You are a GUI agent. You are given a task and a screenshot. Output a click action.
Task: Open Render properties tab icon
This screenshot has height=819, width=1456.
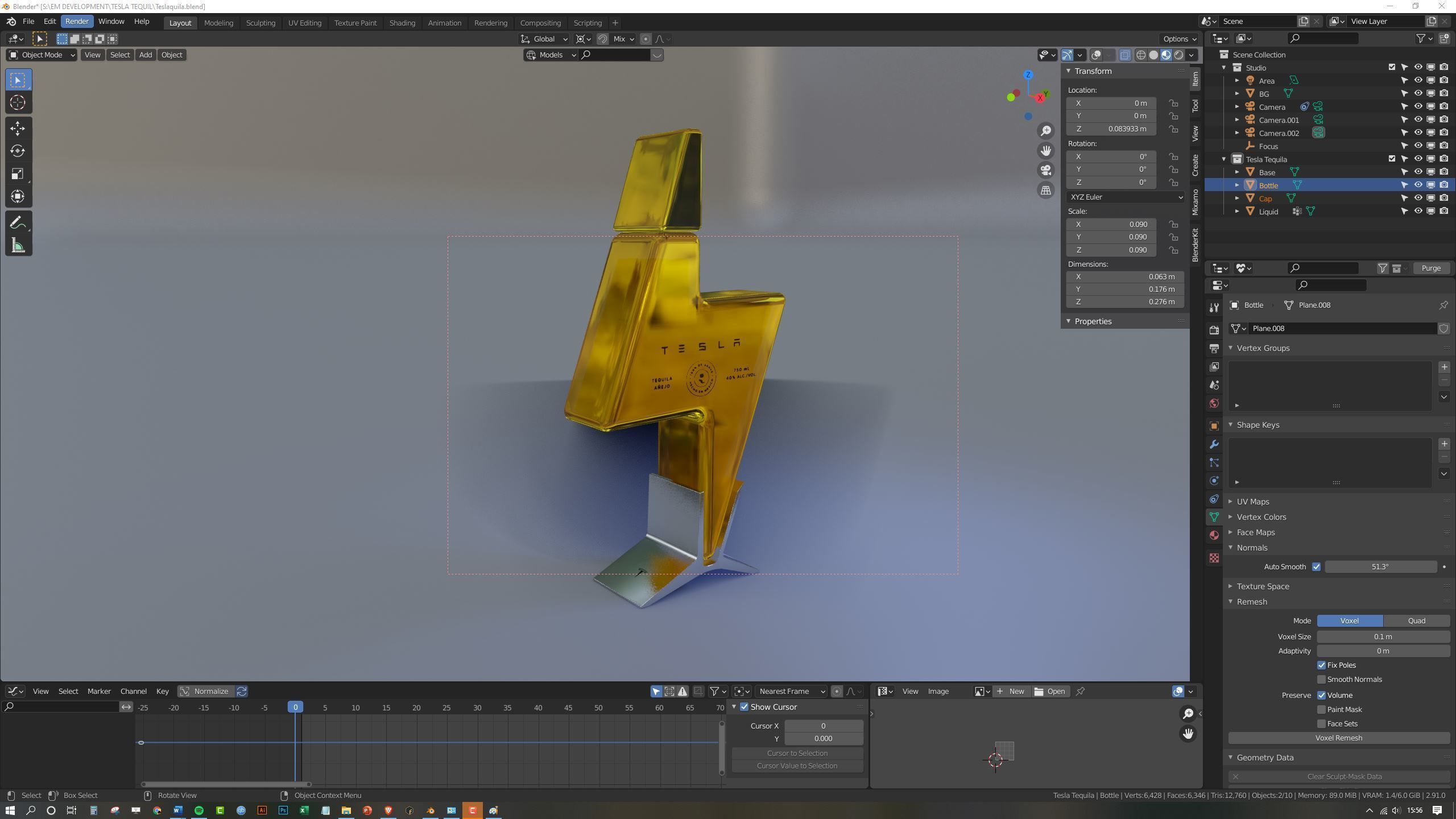tap(1214, 330)
